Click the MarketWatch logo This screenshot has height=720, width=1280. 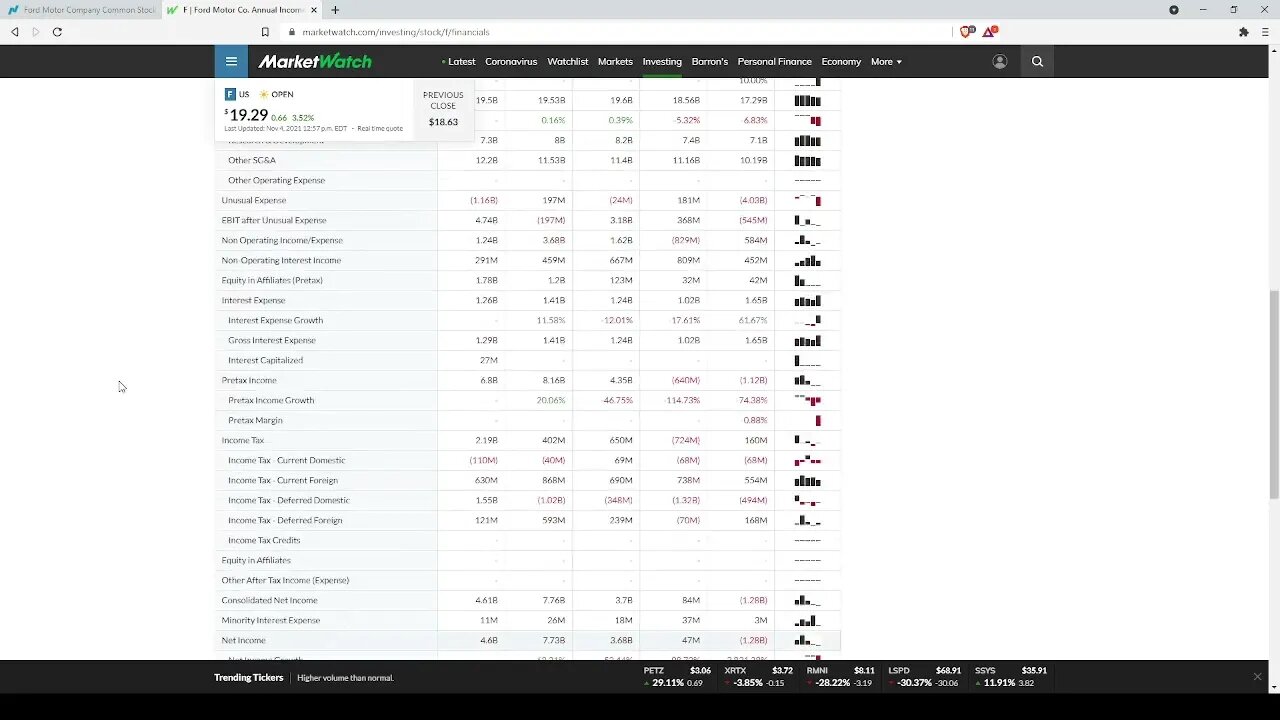pyautogui.click(x=315, y=61)
